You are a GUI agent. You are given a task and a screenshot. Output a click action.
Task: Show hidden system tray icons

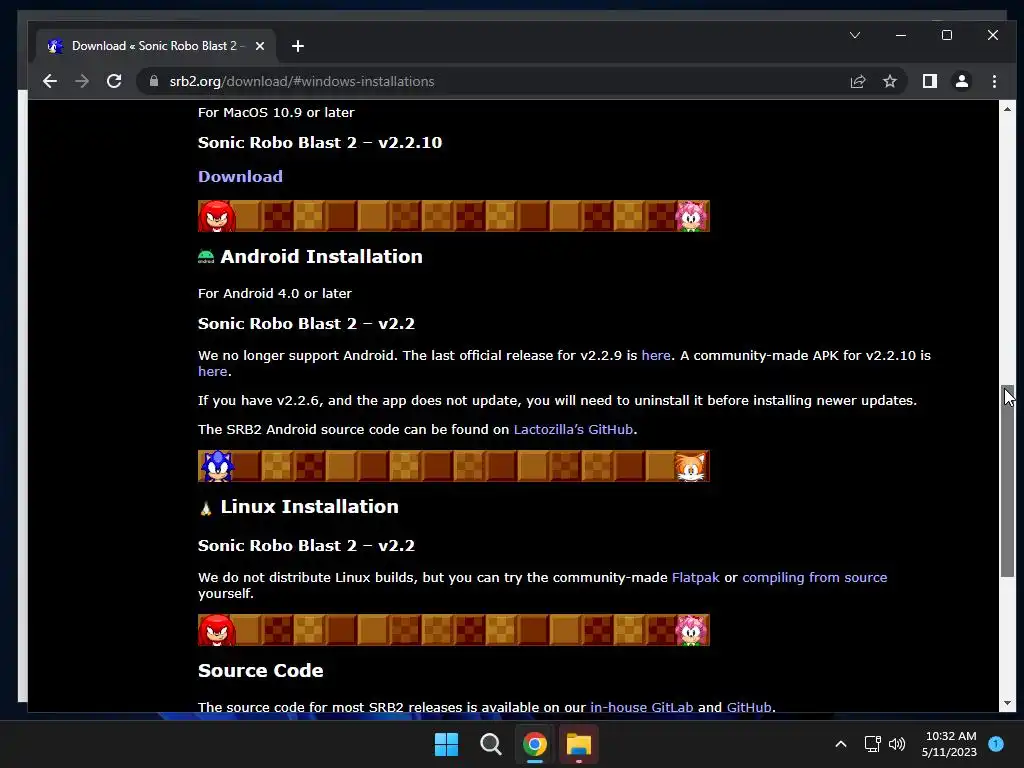(841, 744)
